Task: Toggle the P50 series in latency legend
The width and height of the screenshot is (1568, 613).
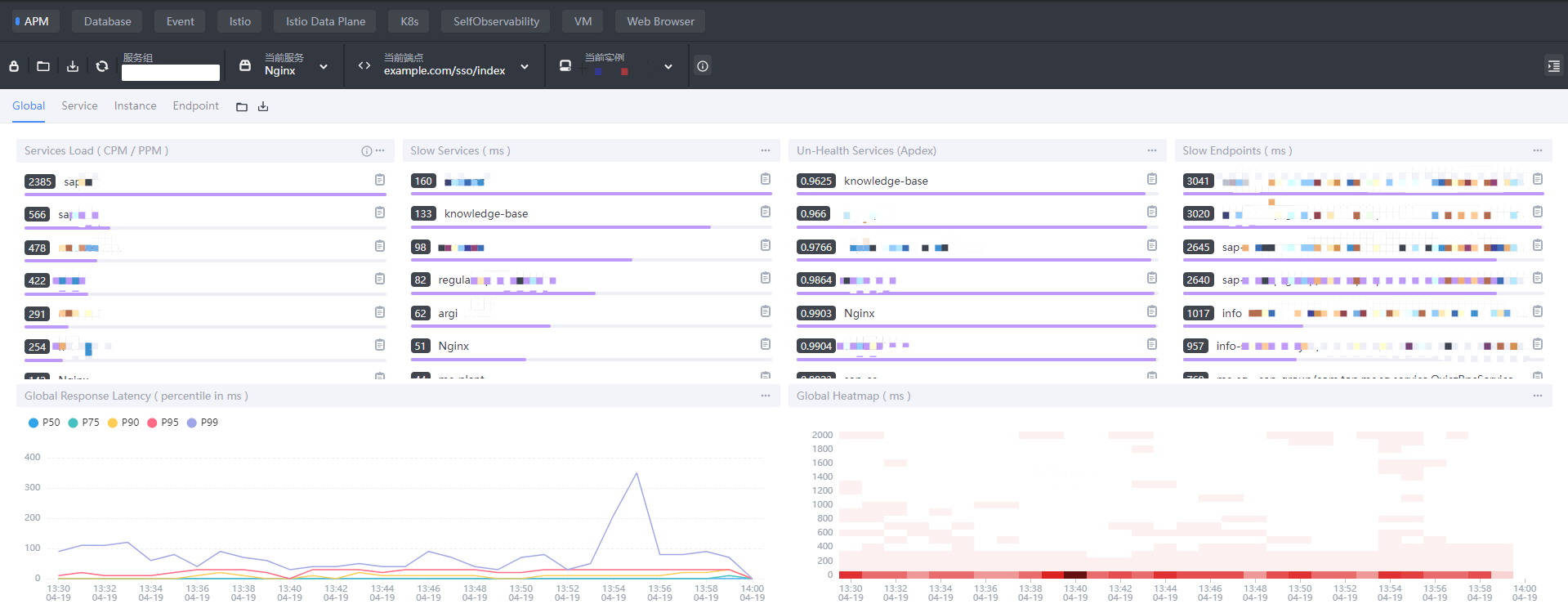Action: pos(44,423)
